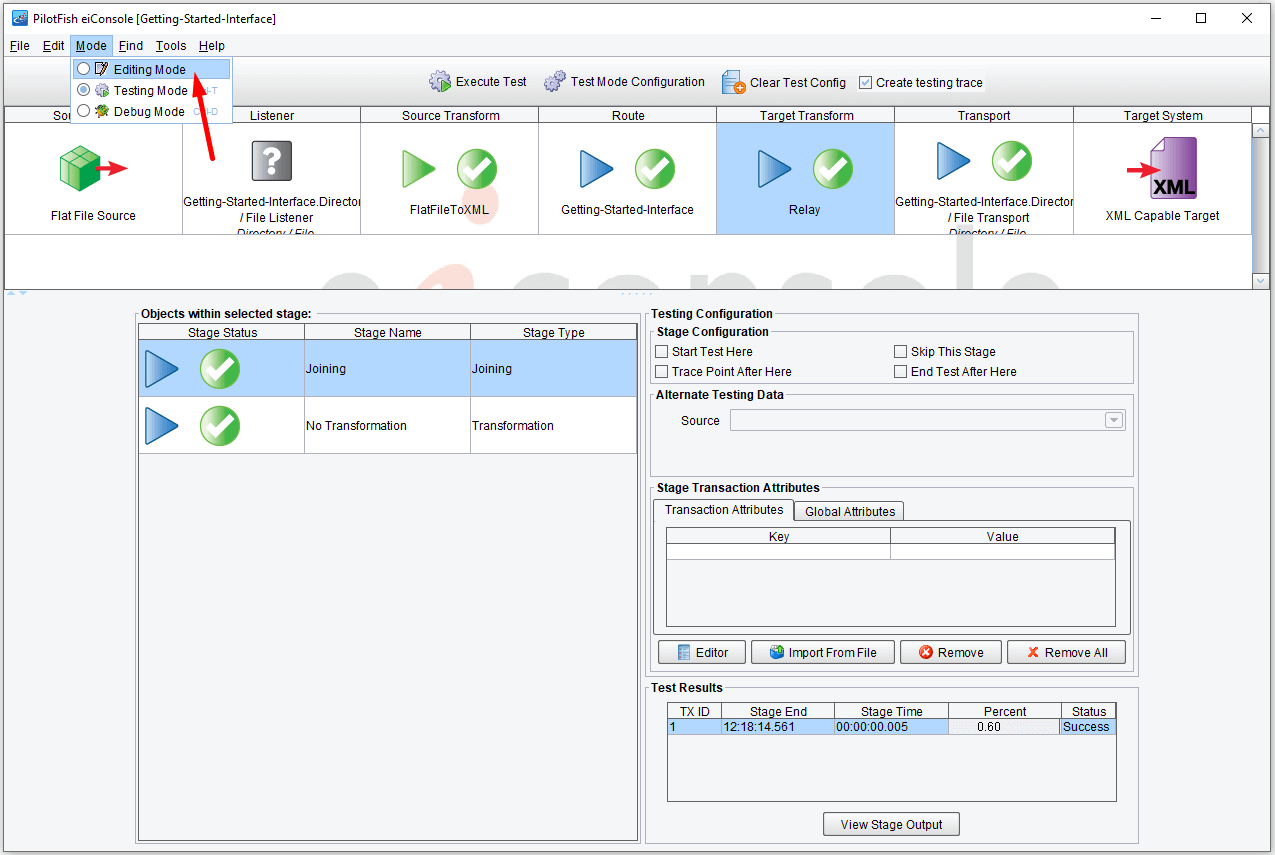
Task: Click the Execute Test gear icon
Action: [440, 82]
